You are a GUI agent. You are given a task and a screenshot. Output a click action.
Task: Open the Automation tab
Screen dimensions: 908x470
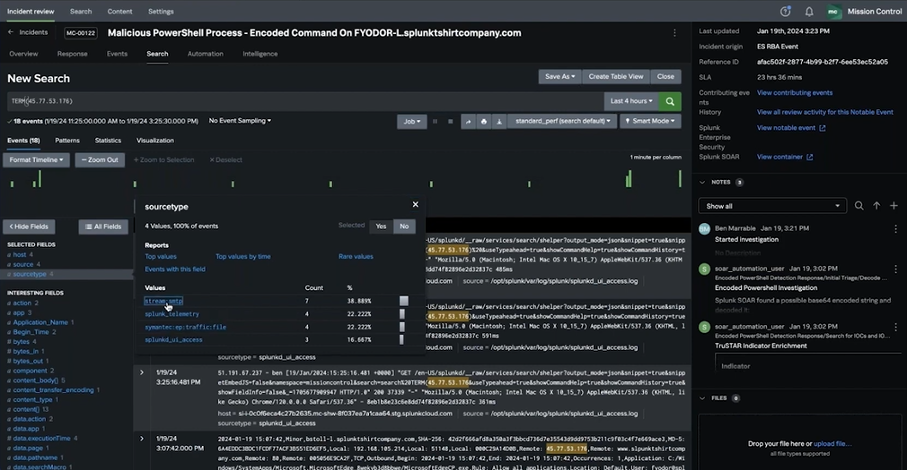point(205,54)
